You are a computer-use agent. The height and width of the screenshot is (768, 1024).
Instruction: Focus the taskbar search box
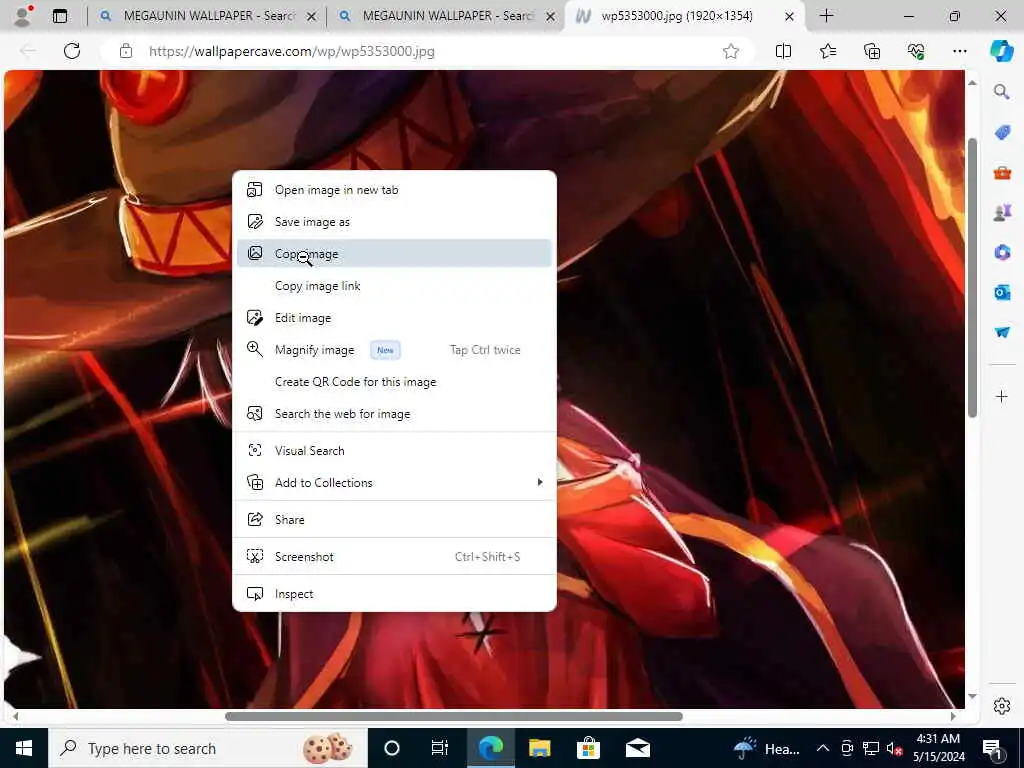click(x=208, y=748)
